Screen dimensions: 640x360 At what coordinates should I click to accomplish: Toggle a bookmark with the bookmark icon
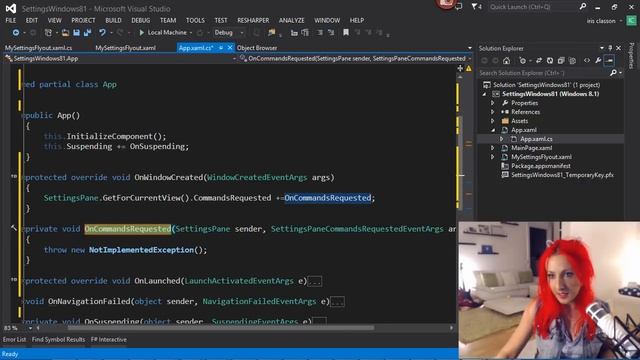coord(346,32)
